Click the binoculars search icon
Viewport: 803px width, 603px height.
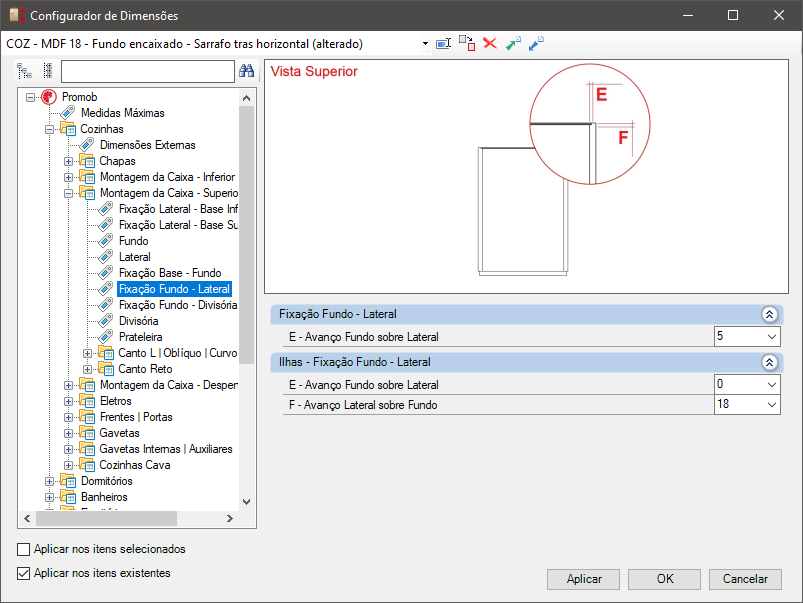pyautogui.click(x=246, y=71)
